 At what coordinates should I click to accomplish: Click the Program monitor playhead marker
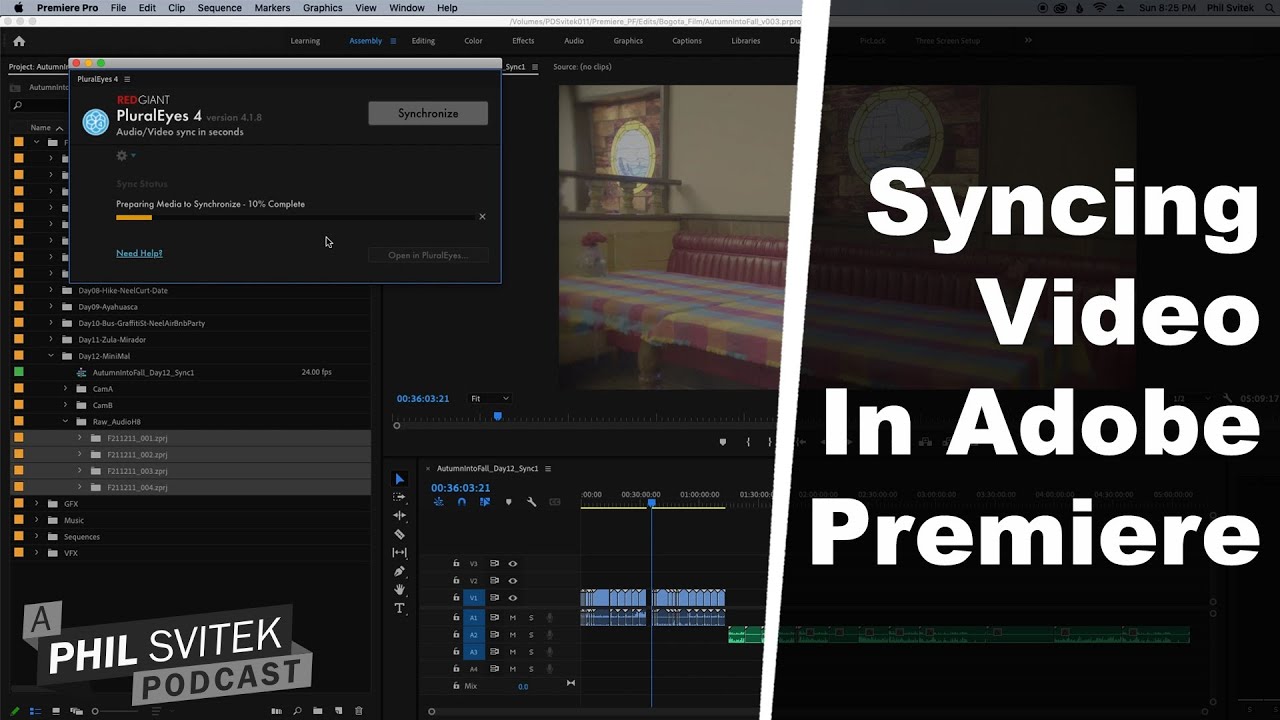(x=497, y=416)
